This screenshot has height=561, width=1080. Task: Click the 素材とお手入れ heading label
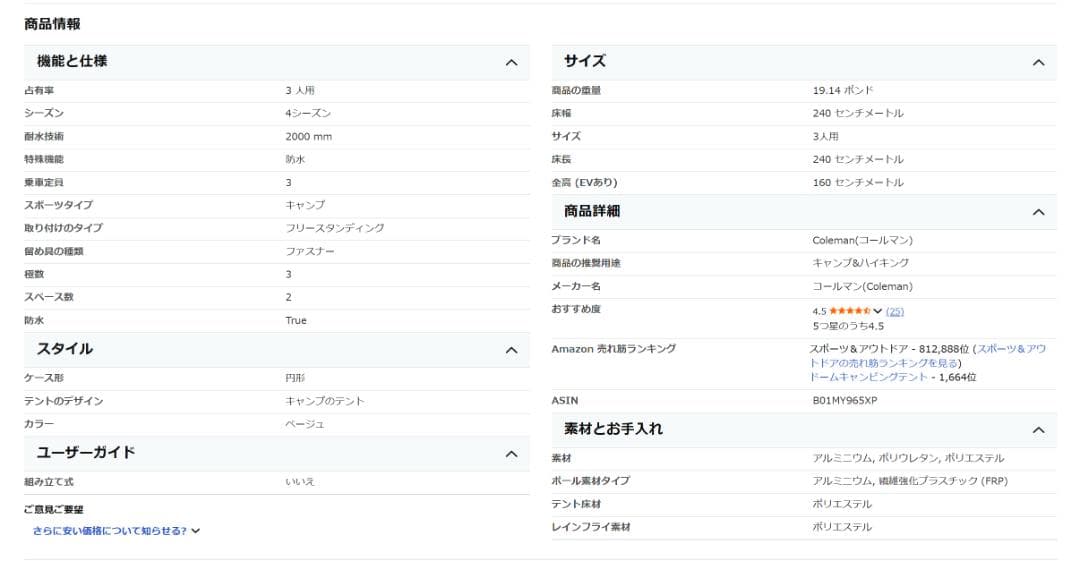click(613, 429)
